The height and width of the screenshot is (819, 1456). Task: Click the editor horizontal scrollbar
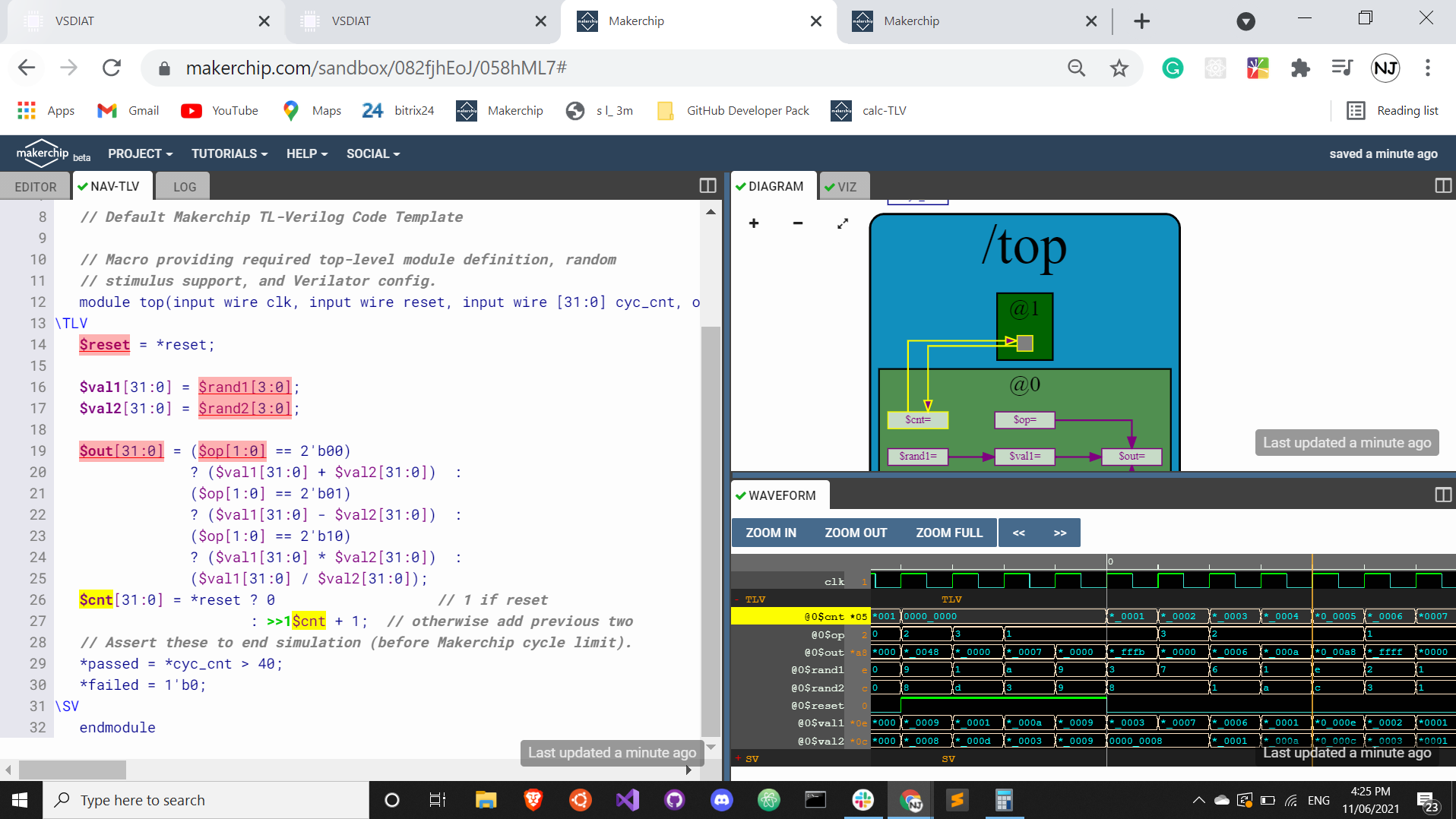pos(73,770)
